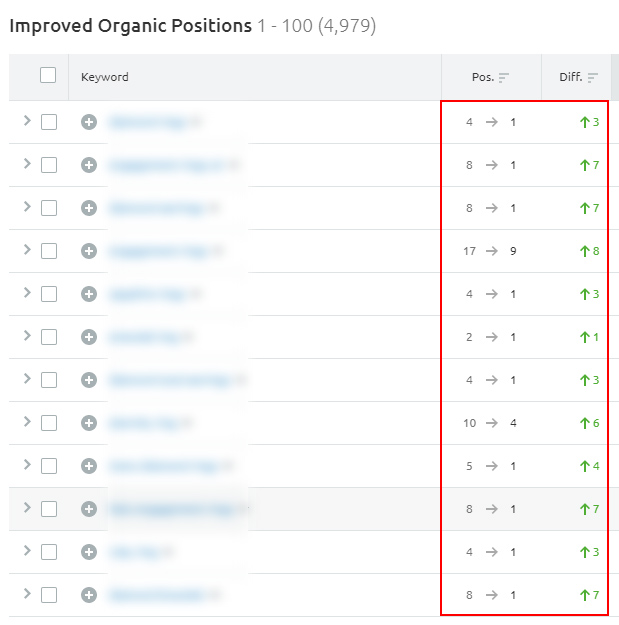
Task: Open keyword link in the 10 → 4 row
Action: (x=142, y=423)
